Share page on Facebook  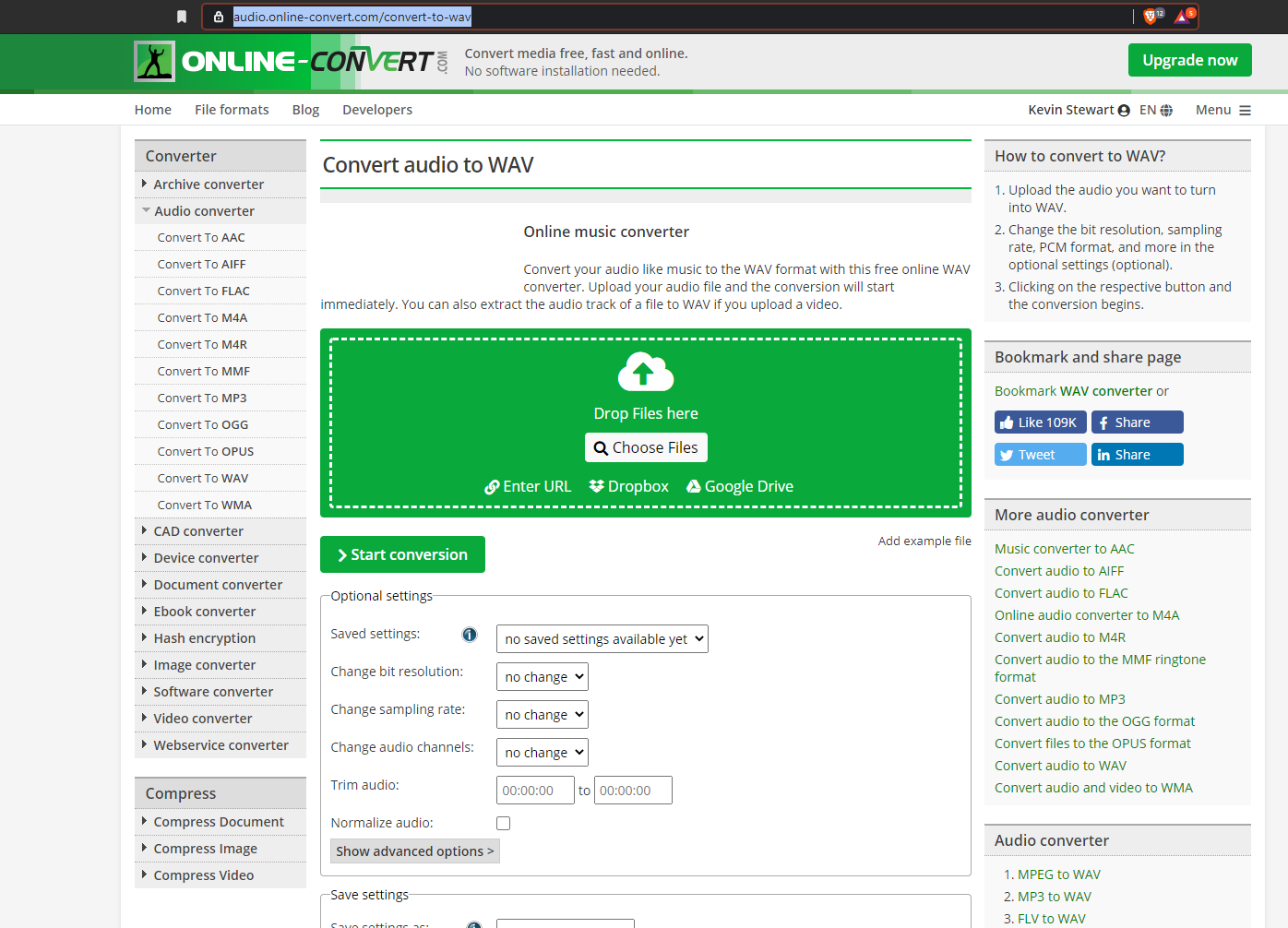(1138, 422)
